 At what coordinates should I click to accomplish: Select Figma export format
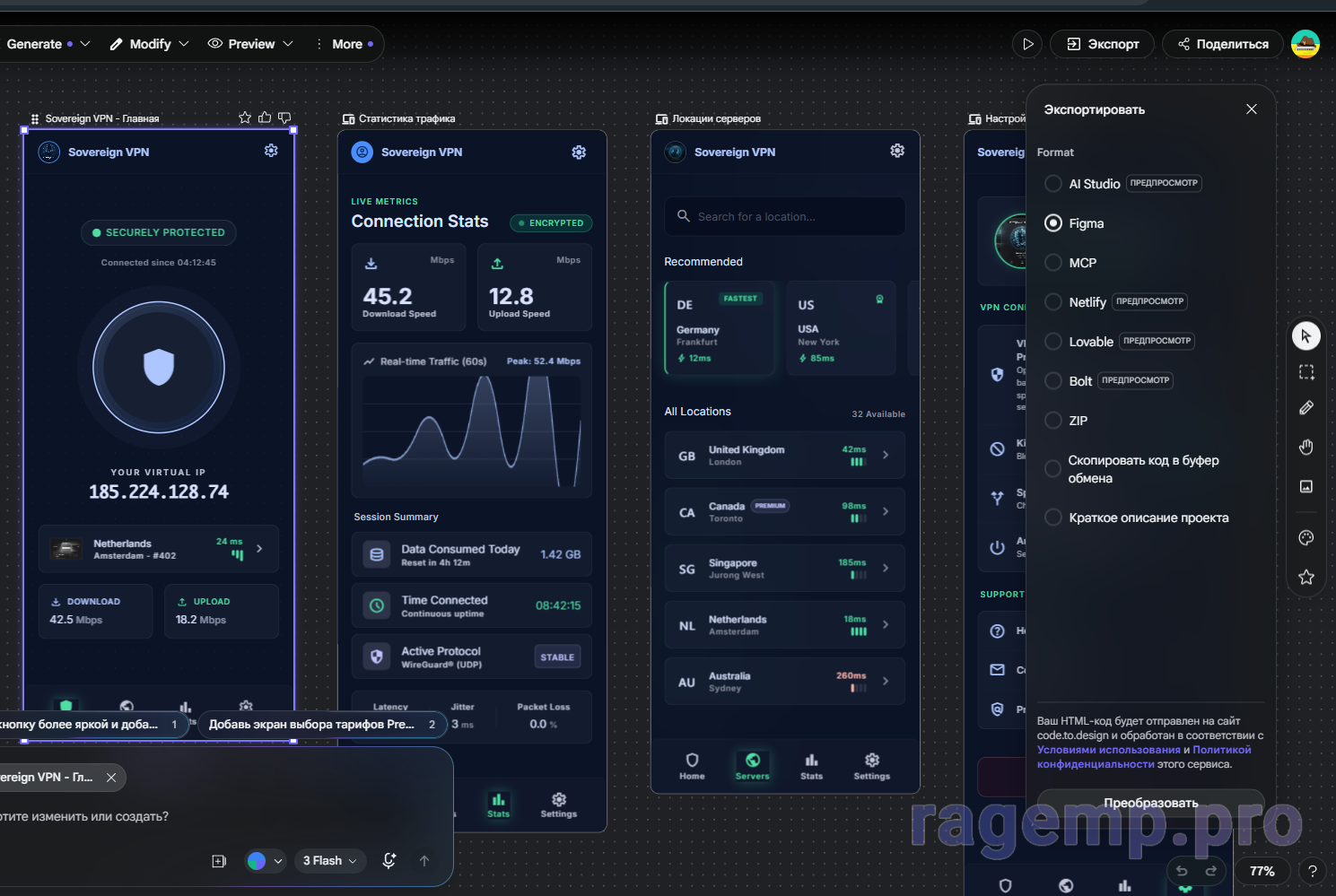click(x=1053, y=223)
